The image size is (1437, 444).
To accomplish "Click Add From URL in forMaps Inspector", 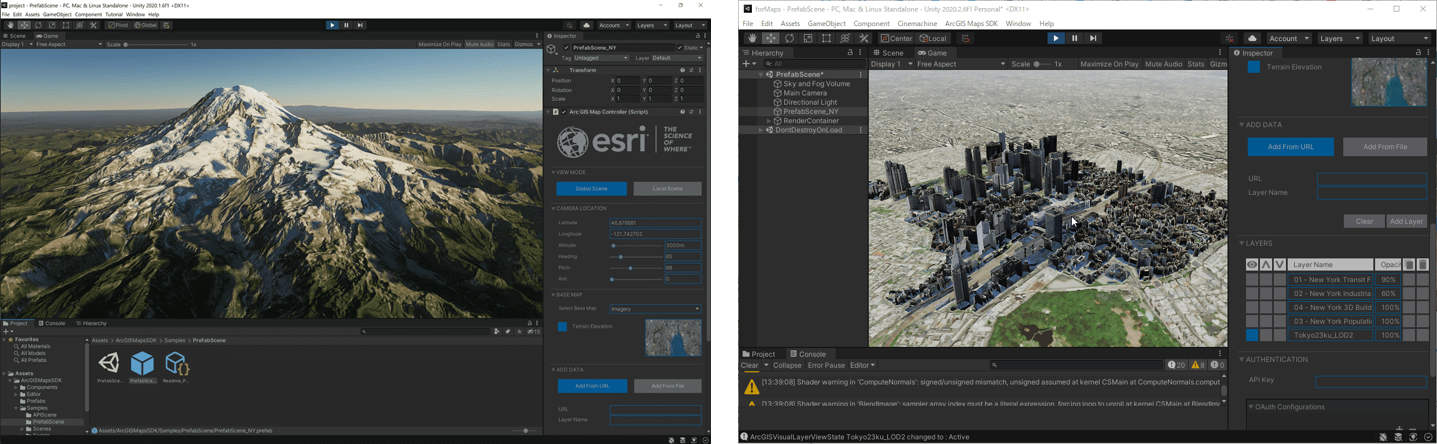I will coord(1290,147).
